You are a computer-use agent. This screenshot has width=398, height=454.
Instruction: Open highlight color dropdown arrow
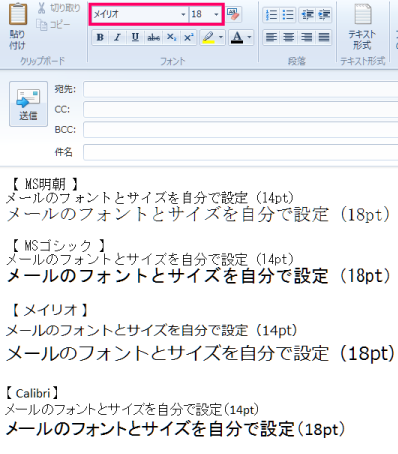click(221, 37)
